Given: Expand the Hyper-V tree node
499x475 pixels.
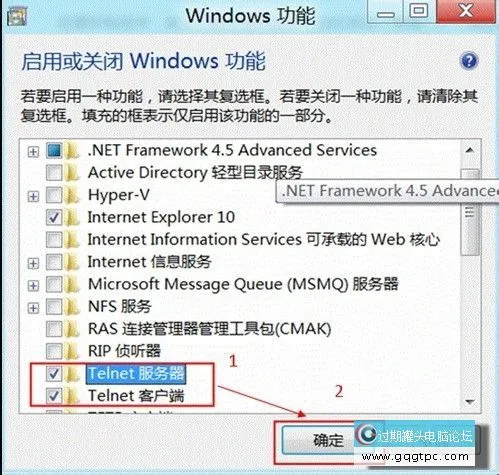Looking at the screenshot, I should tap(33, 196).
